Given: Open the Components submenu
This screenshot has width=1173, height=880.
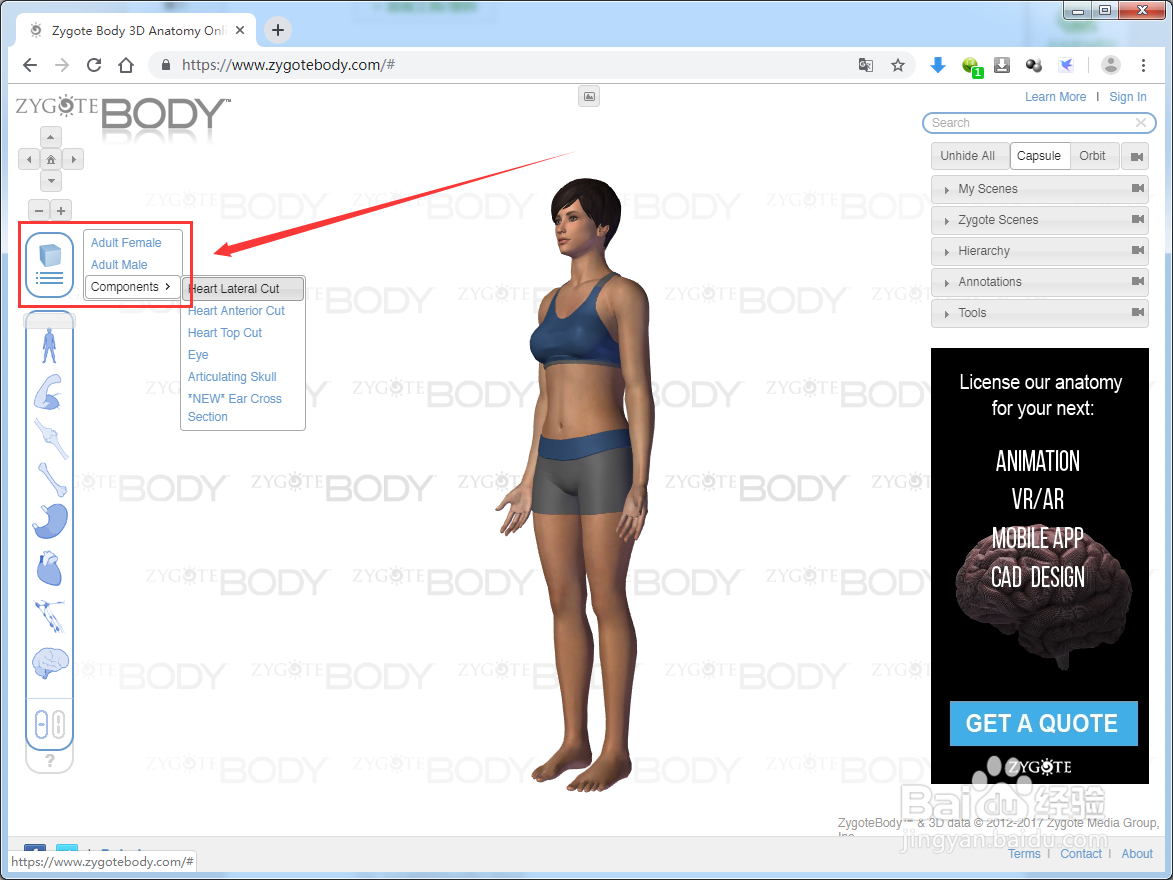Looking at the screenshot, I should tap(132, 287).
